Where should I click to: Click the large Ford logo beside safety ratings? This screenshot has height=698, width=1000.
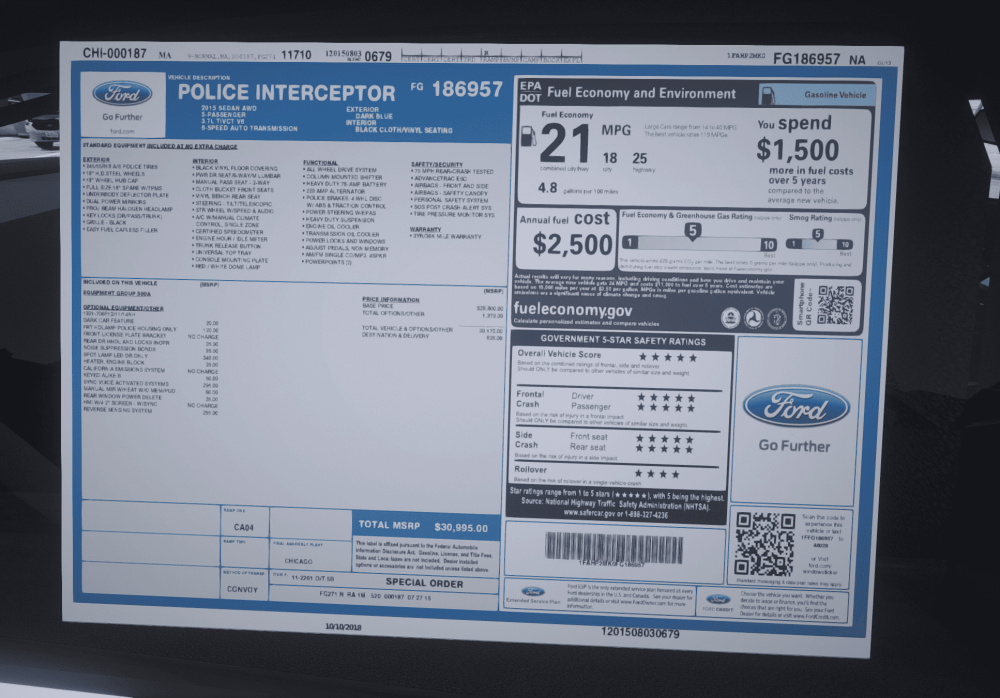pos(796,406)
